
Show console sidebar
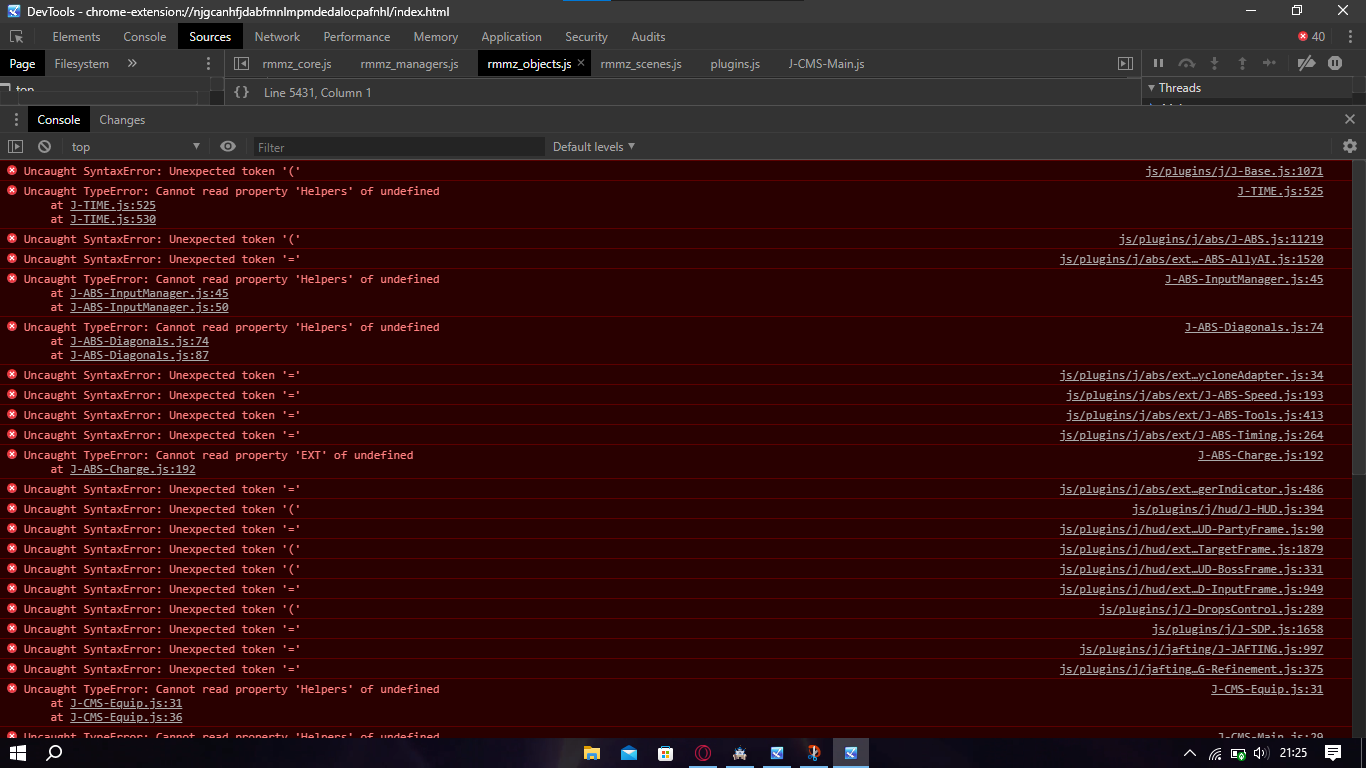pyautogui.click(x=15, y=147)
